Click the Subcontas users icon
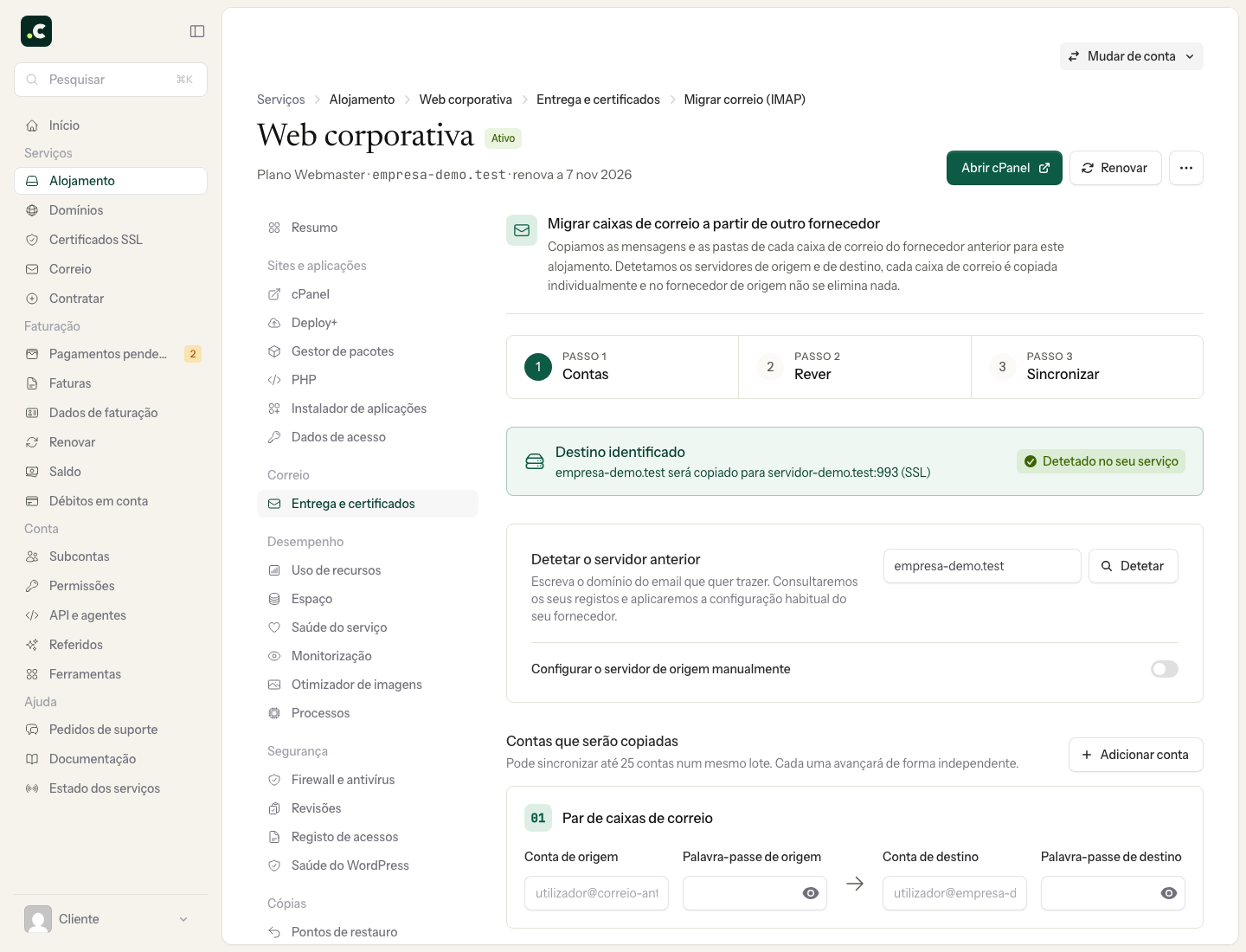1246x952 pixels. [32, 556]
